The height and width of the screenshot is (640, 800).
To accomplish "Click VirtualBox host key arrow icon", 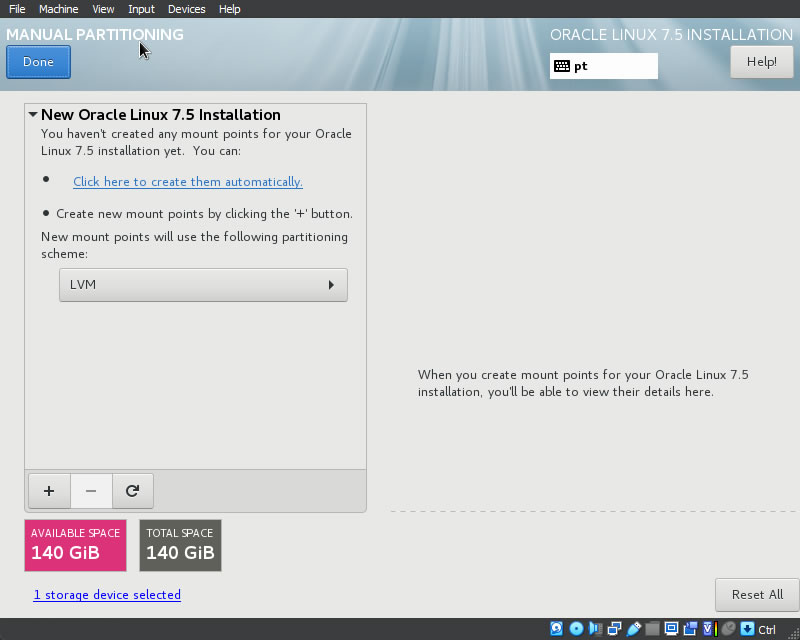I will 747,628.
